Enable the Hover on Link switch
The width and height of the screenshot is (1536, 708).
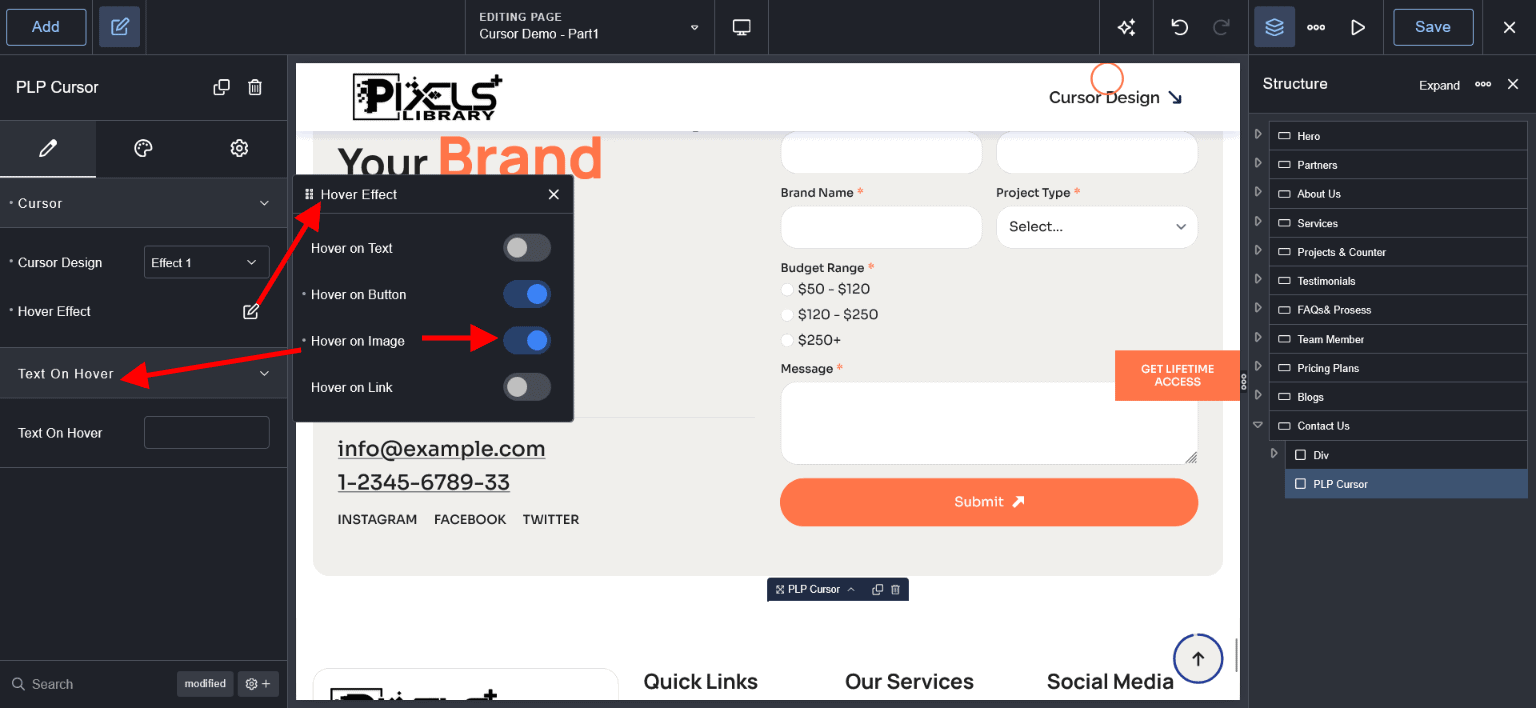pyautogui.click(x=526, y=387)
